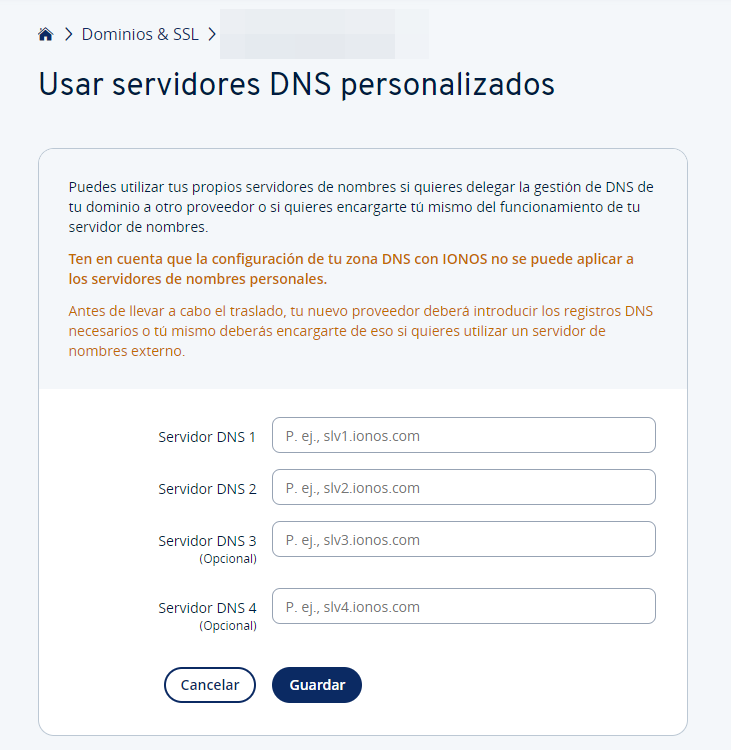Click the Servidor DNS 1 label
This screenshot has height=750, width=731.
[x=207, y=437]
